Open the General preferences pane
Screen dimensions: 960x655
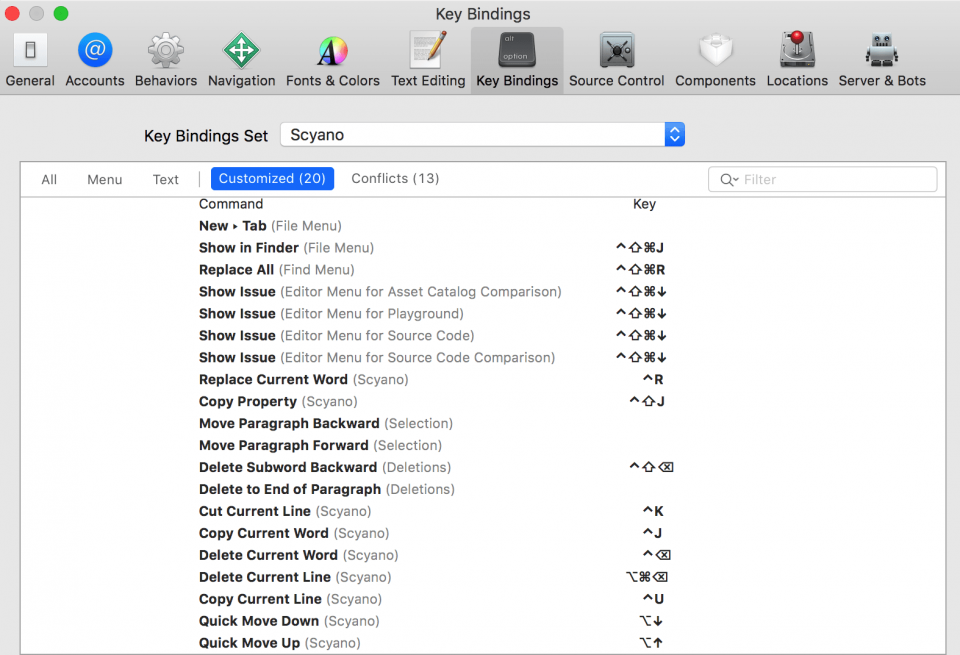click(29, 58)
